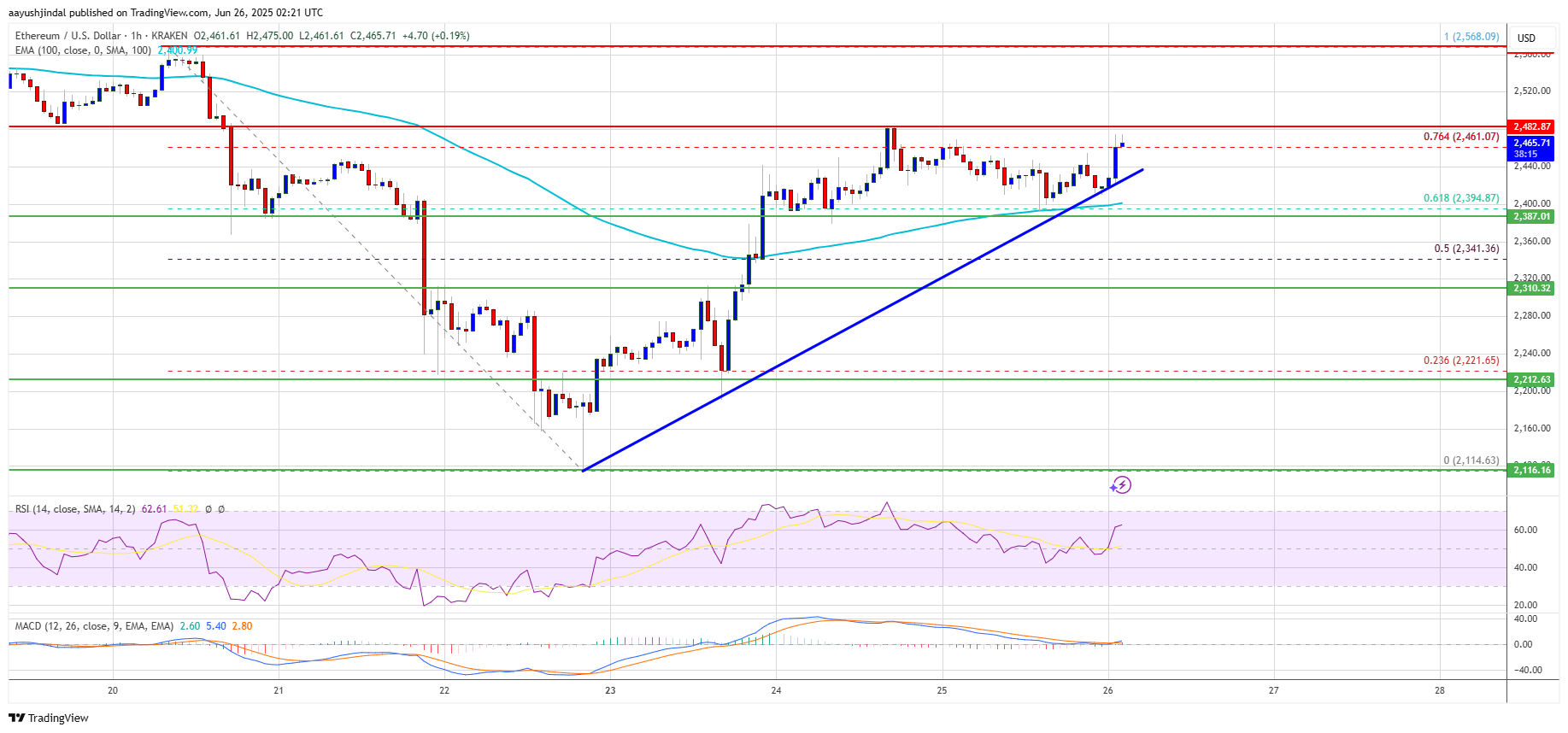The height and width of the screenshot is (733, 1568).
Task: Open the MACD indicator legend
Action: point(94,626)
